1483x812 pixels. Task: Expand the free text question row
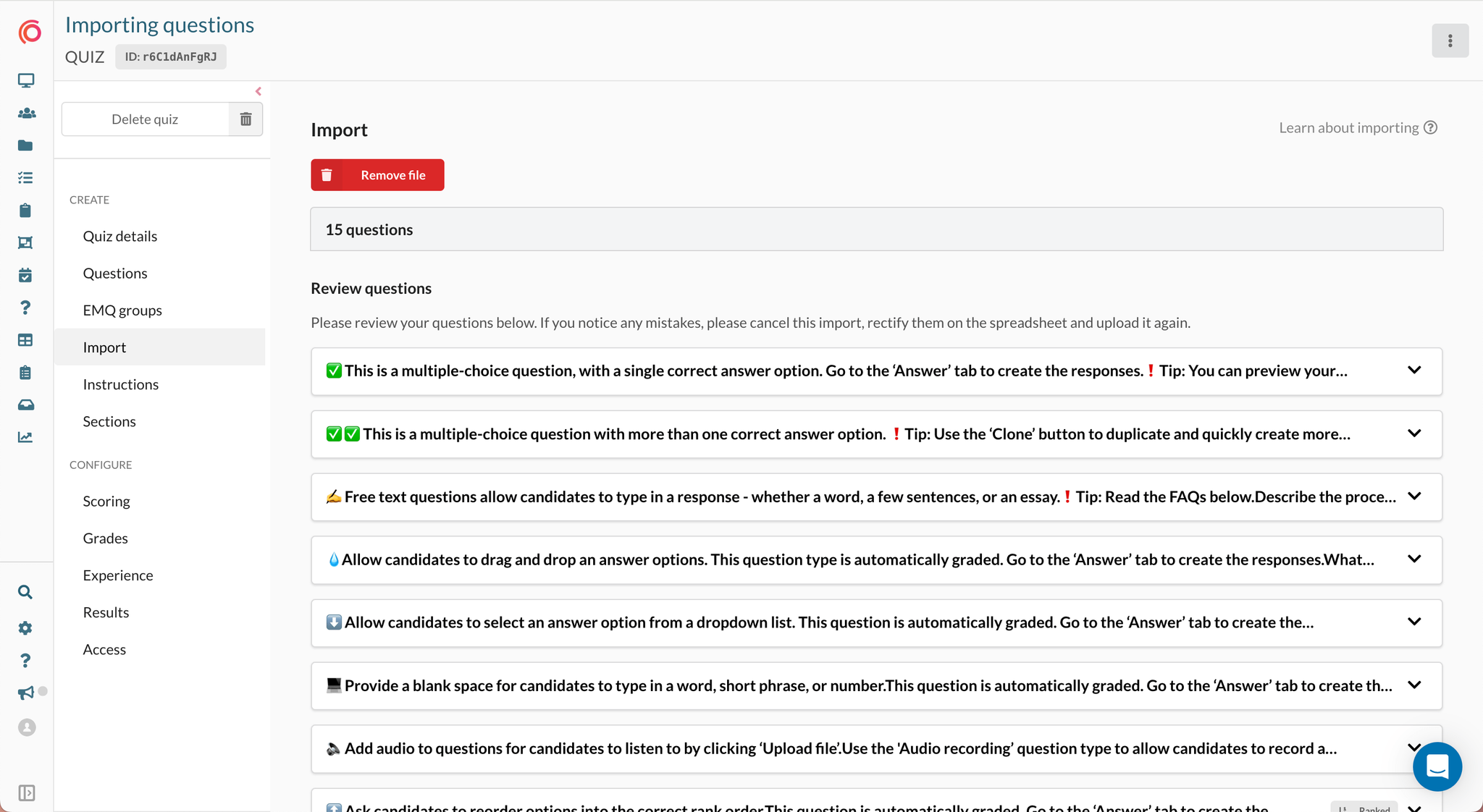pos(1414,496)
